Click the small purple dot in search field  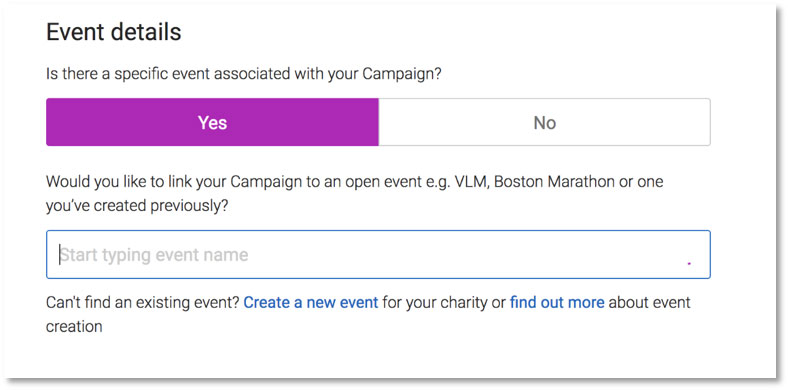coord(689,263)
